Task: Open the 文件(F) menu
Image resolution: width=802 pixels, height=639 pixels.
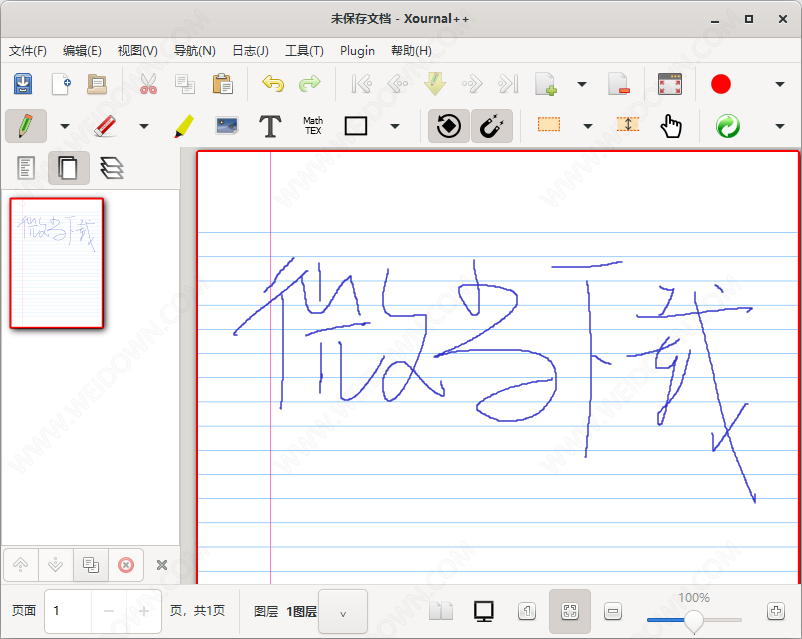Action: [28, 51]
